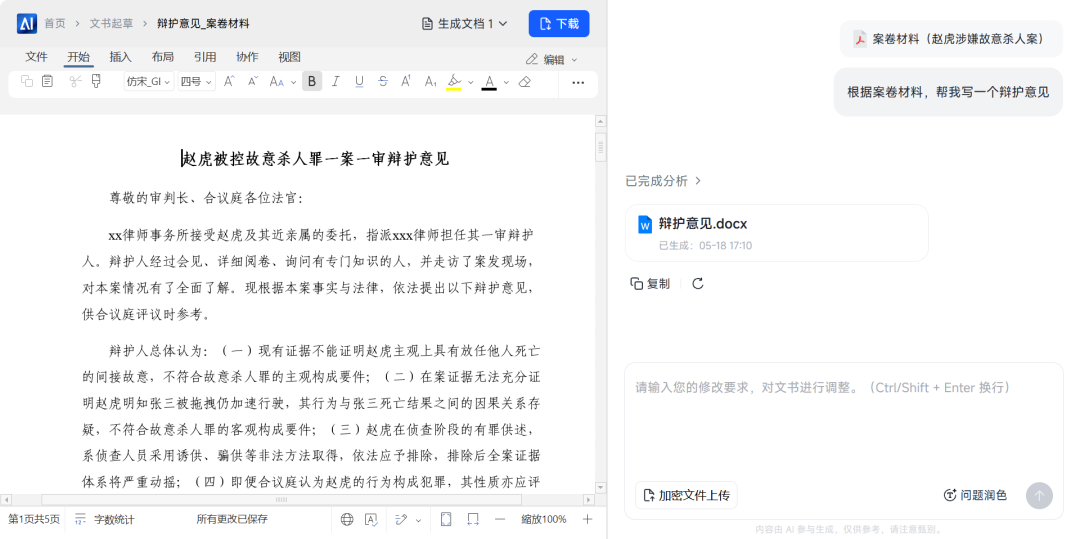Toggle strikethrough formatting

click(383, 82)
